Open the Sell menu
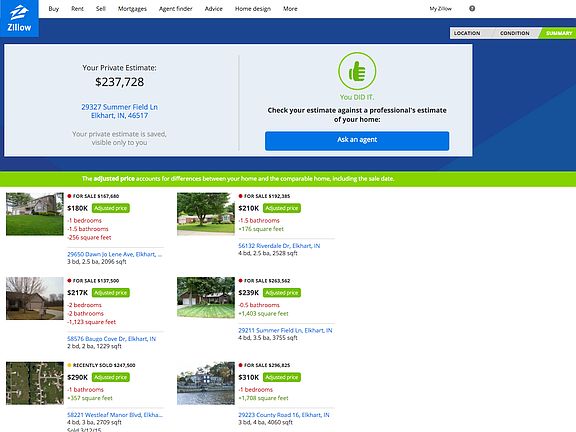This screenshot has height=432, width=576. coord(101,9)
